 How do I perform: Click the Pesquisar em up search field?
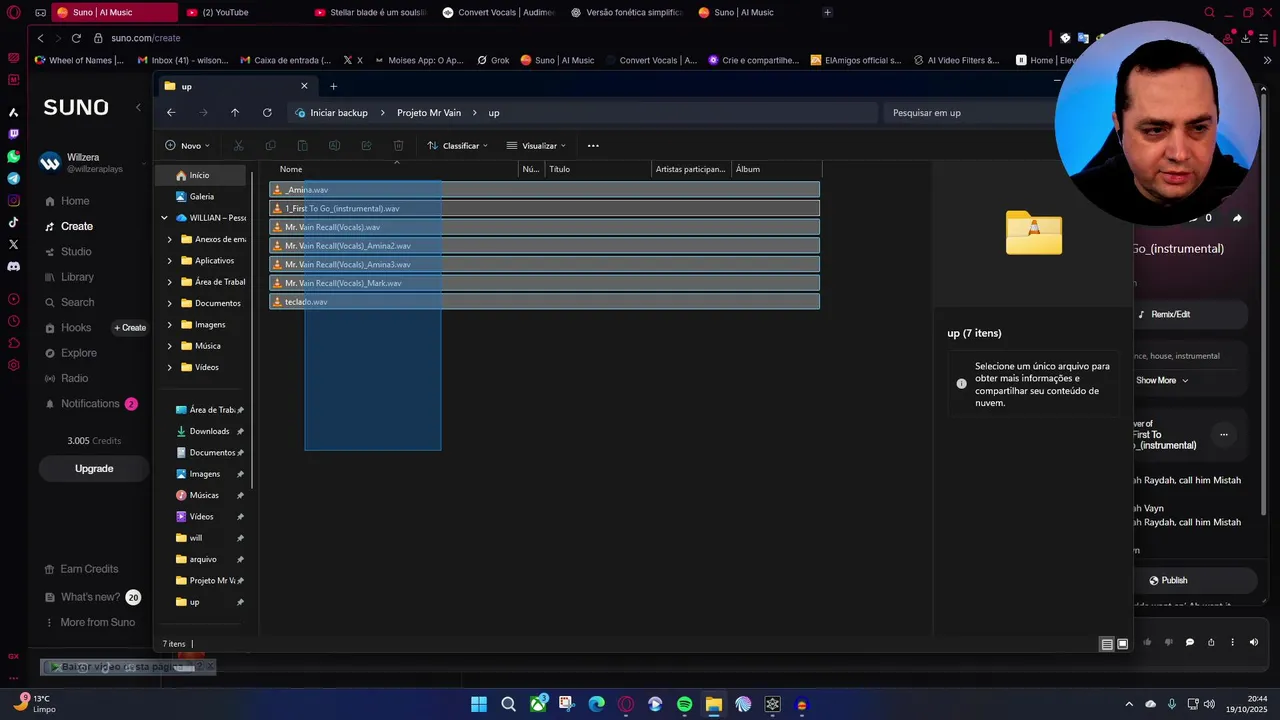(x=970, y=113)
